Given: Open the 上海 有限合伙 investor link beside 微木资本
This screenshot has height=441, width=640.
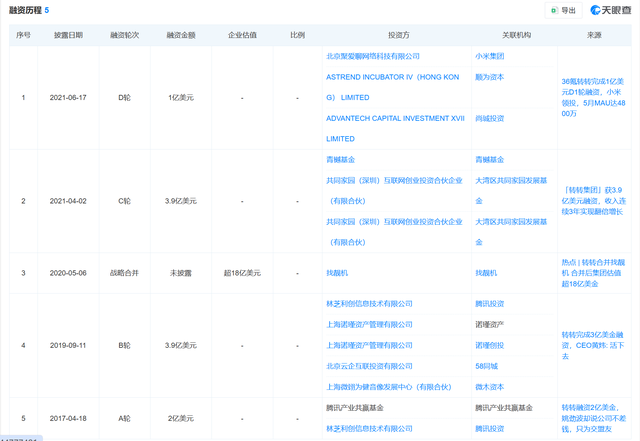Looking at the screenshot, I should tap(389, 387).
